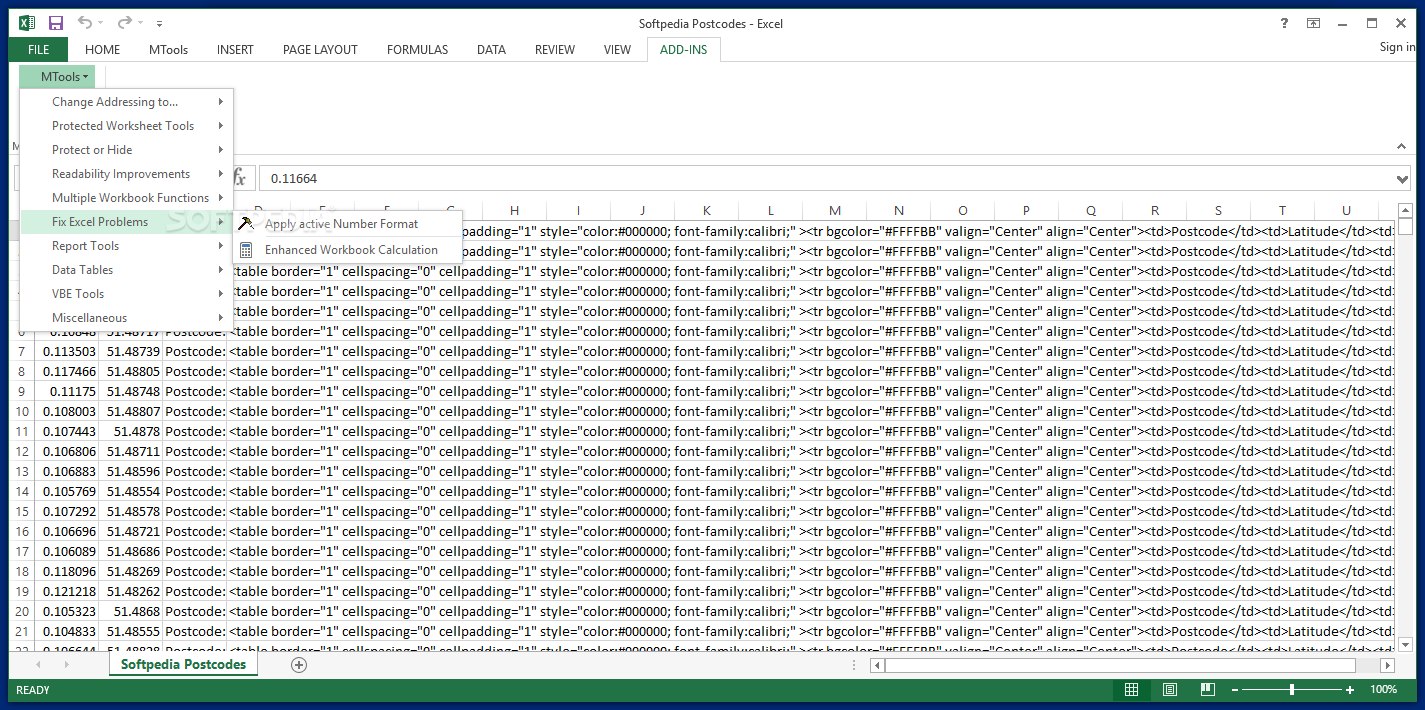Click the 100% zoom level button

click(x=1384, y=690)
